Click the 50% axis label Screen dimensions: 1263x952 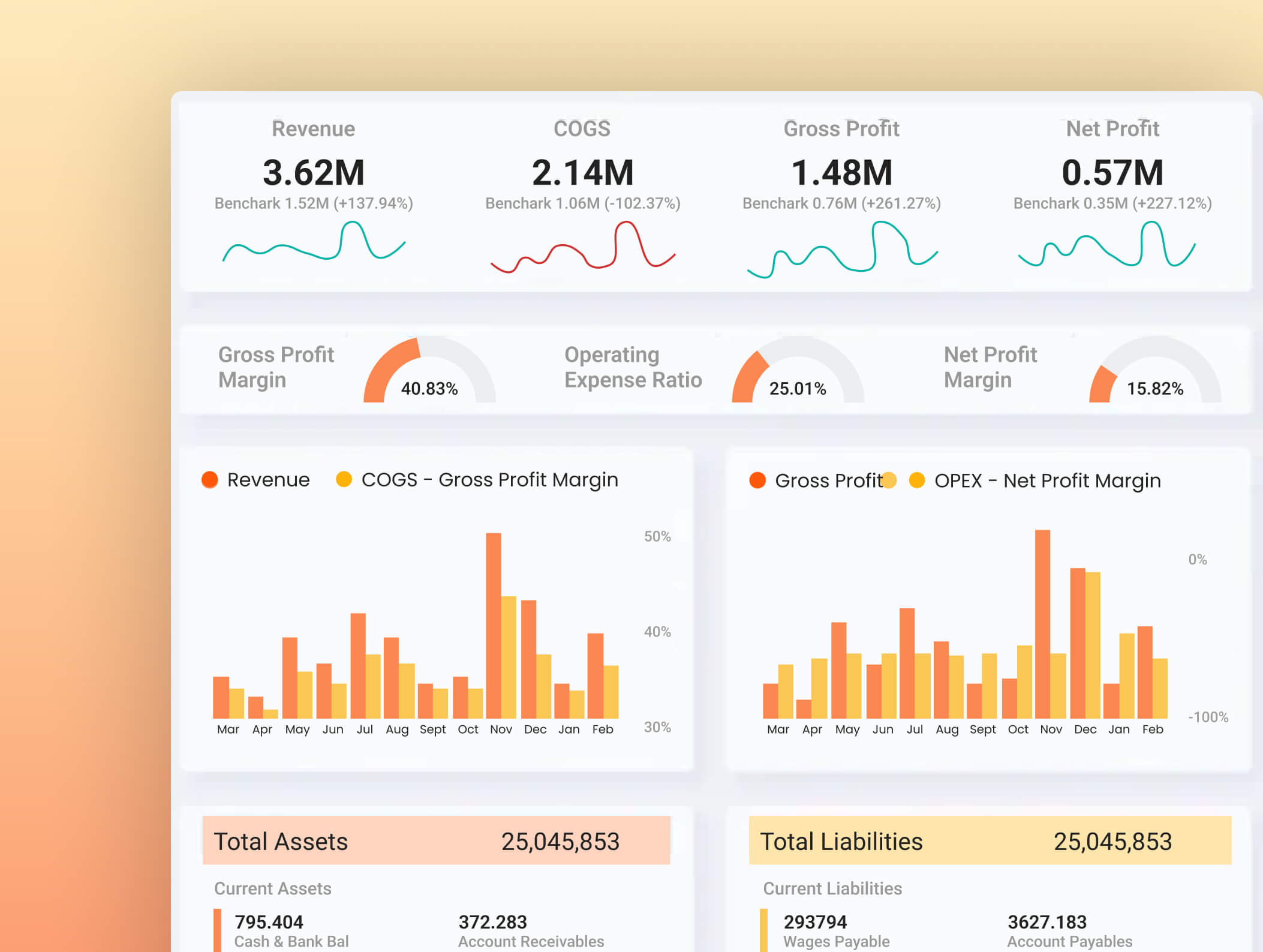[x=657, y=536]
